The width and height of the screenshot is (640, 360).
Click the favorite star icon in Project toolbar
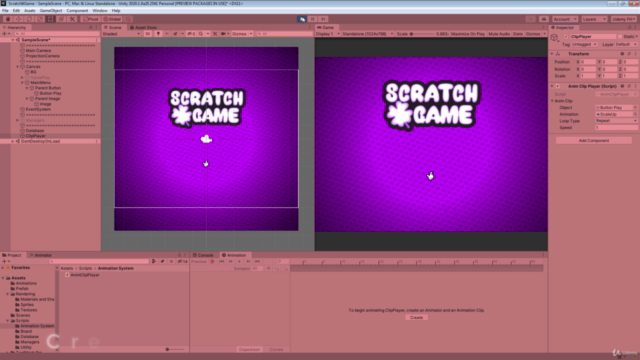coord(171,261)
